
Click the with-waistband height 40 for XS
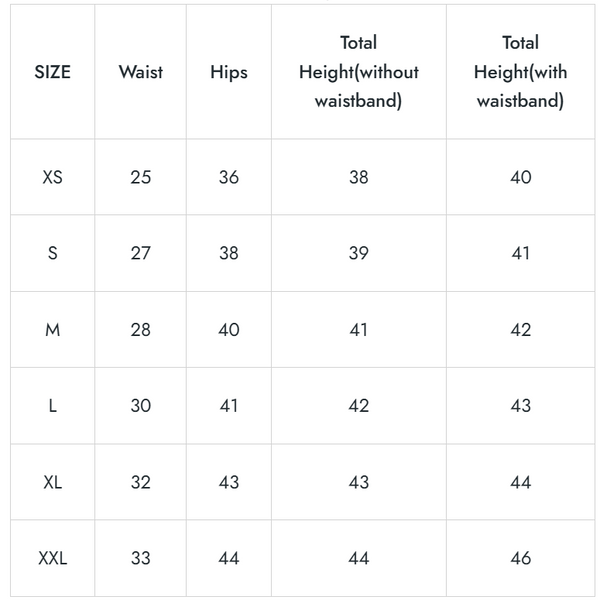520,177
